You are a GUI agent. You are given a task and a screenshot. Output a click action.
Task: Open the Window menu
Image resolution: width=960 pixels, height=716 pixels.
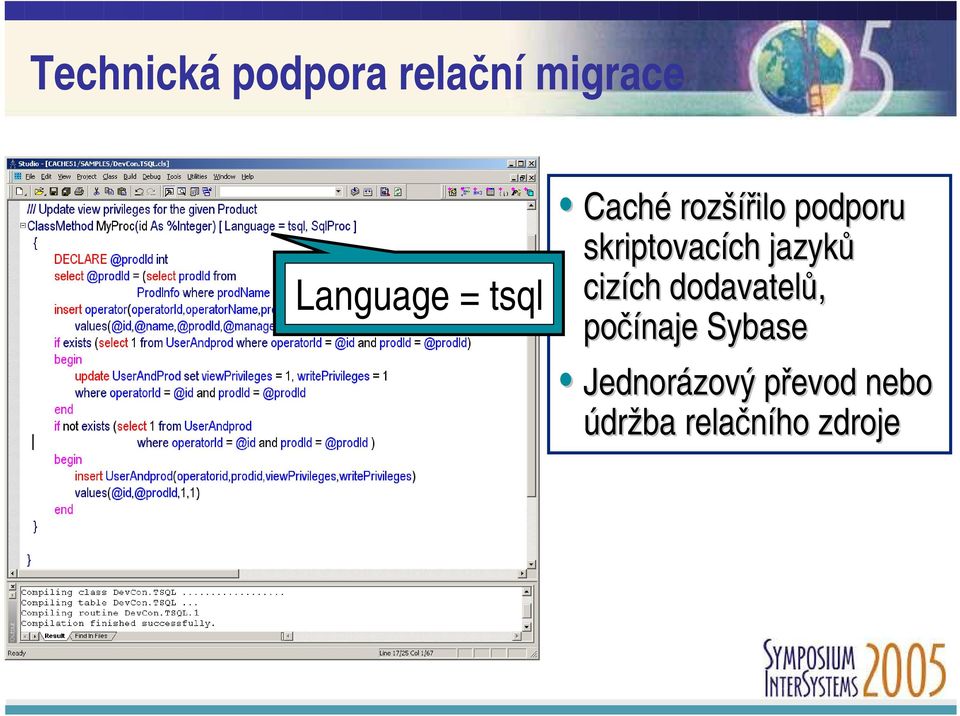click(224, 176)
